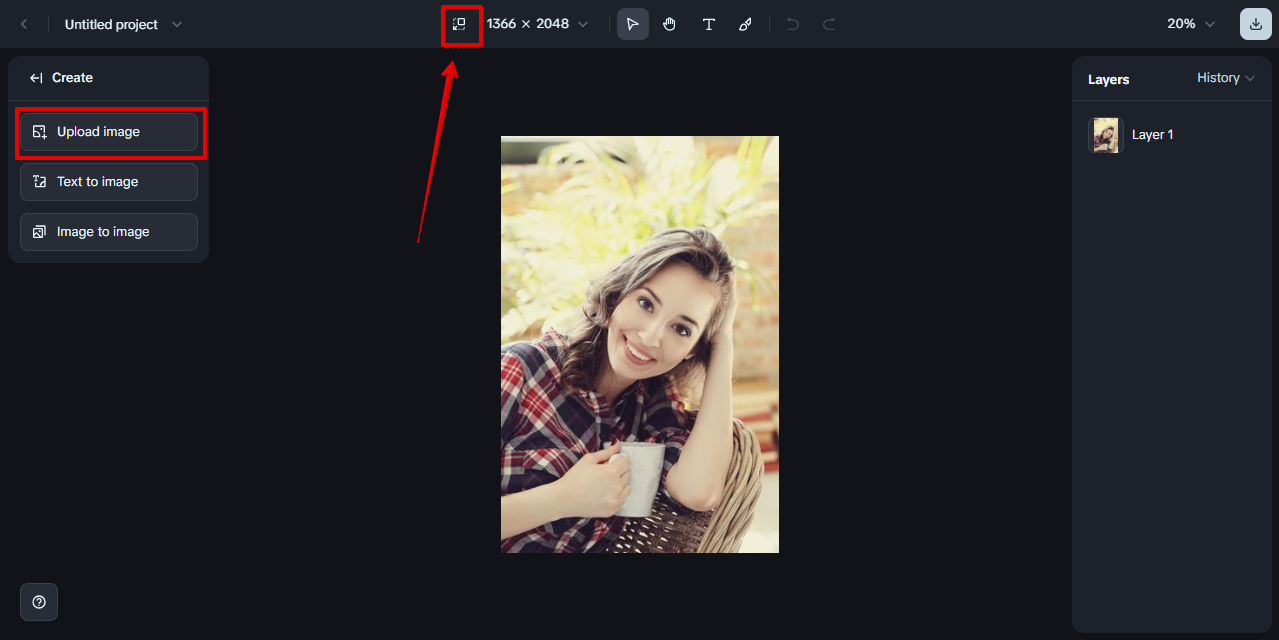Click the canvas resize icon
Screen dimensions: 1279x640
[x=459, y=24]
